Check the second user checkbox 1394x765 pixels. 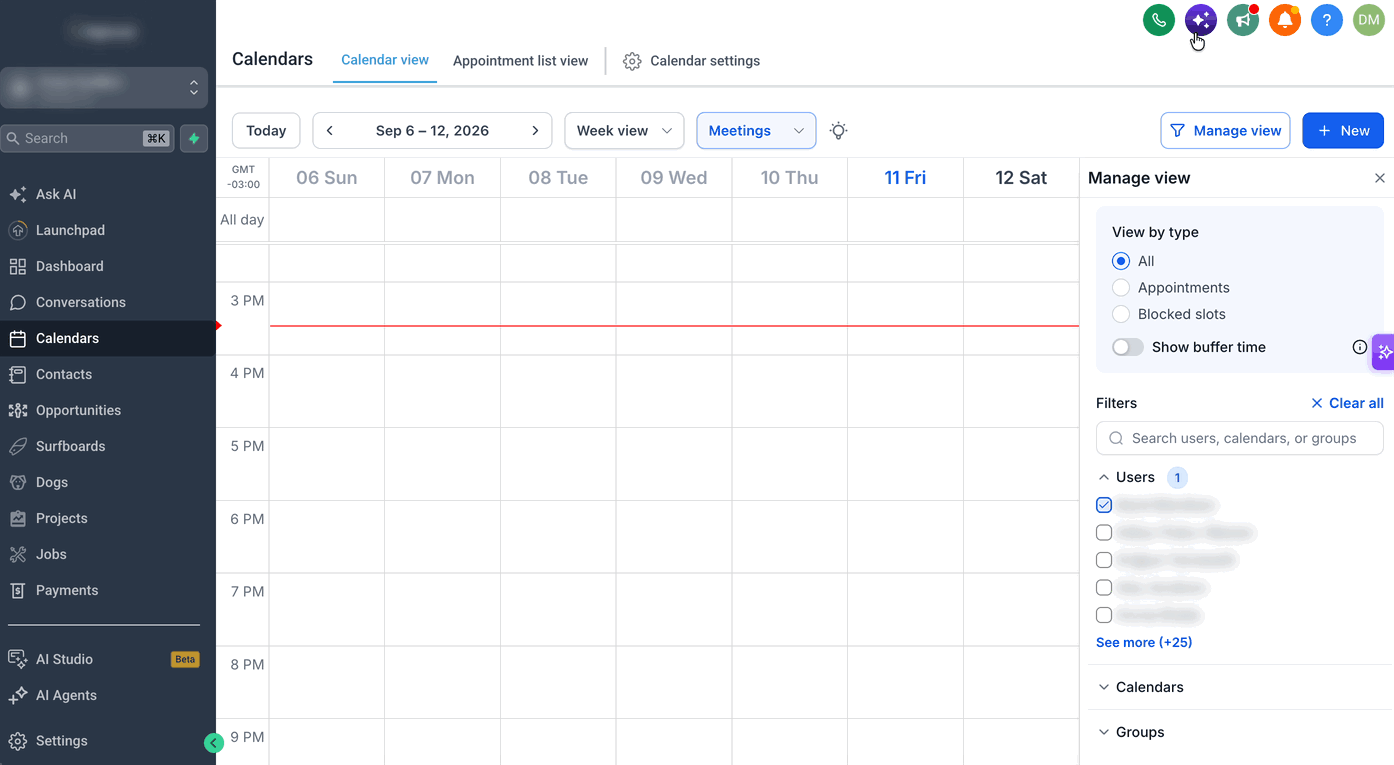pos(1104,533)
